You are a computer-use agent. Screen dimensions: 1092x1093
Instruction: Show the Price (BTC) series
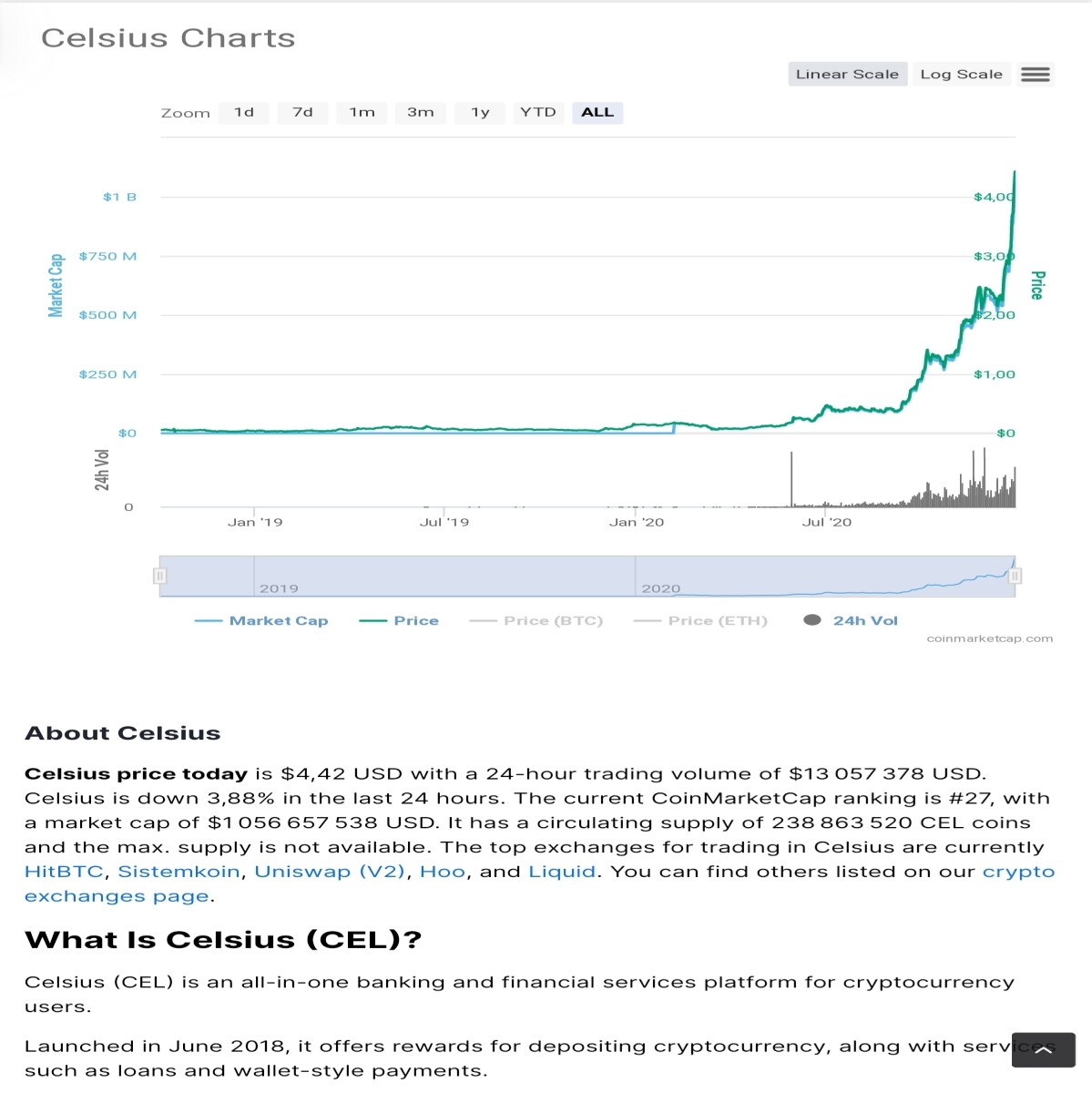(536, 620)
